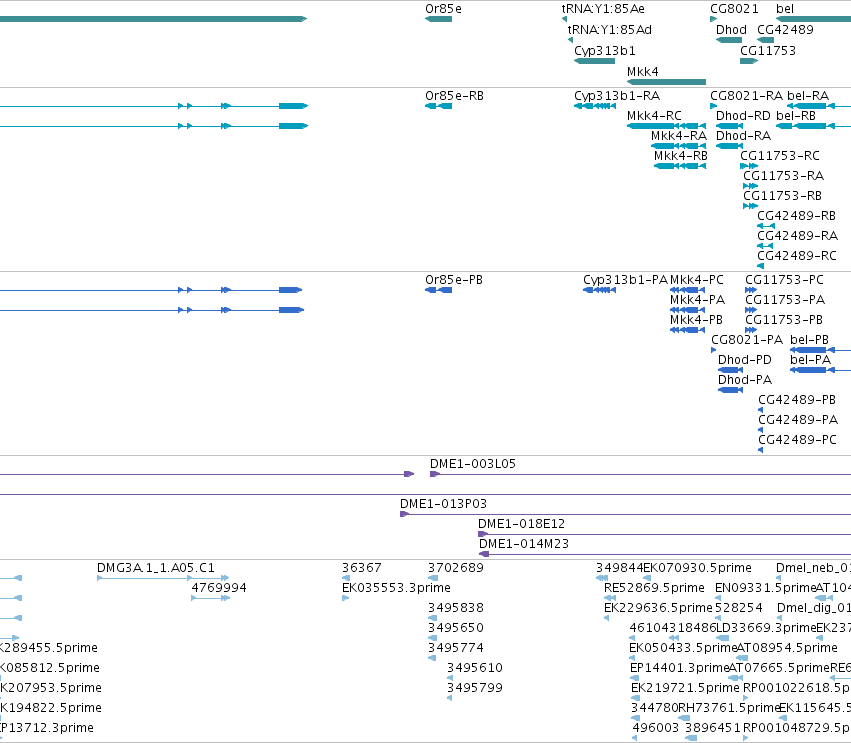Click the DME1-003L05 BAC clone label
851x743 pixels.
coord(473,465)
